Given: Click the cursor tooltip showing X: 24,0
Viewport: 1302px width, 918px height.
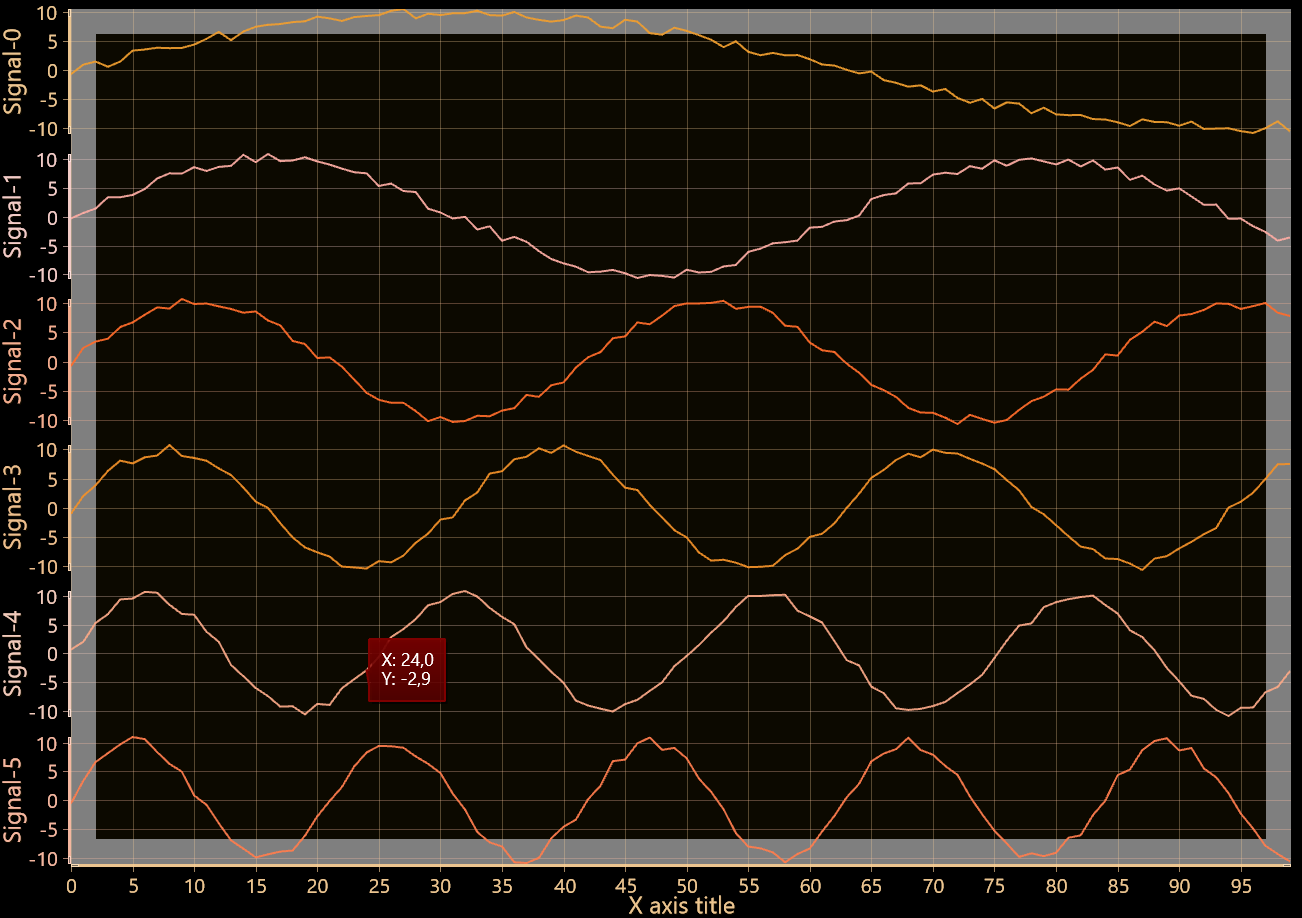Looking at the screenshot, I should [407, 669].
